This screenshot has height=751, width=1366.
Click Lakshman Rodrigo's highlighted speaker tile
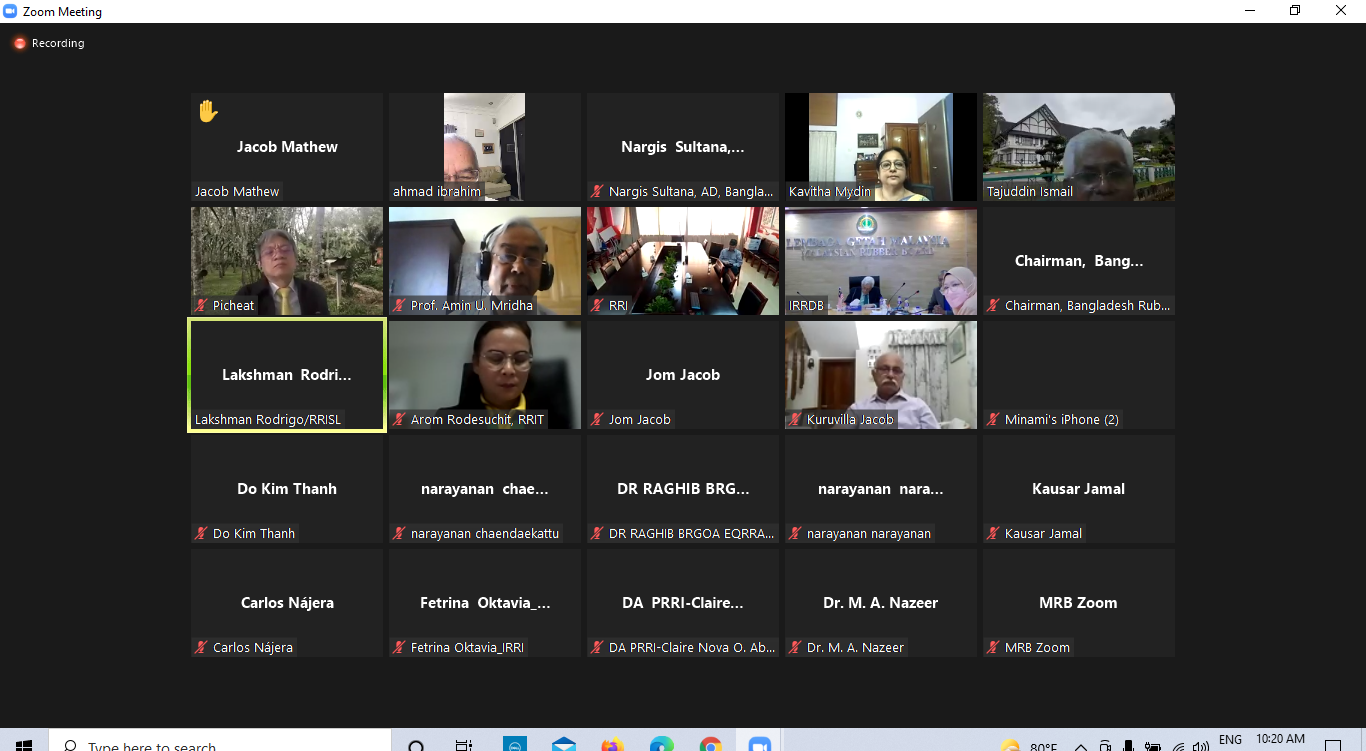click(x=287, y=375)
